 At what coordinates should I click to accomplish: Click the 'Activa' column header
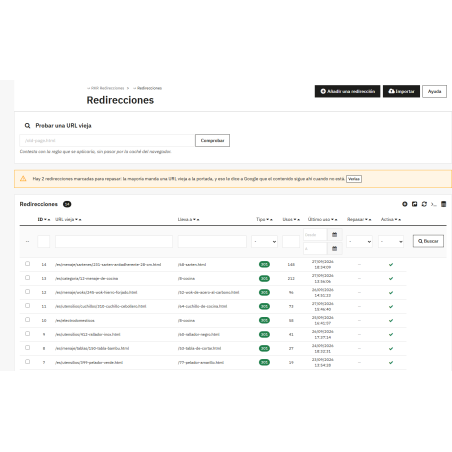387,219
